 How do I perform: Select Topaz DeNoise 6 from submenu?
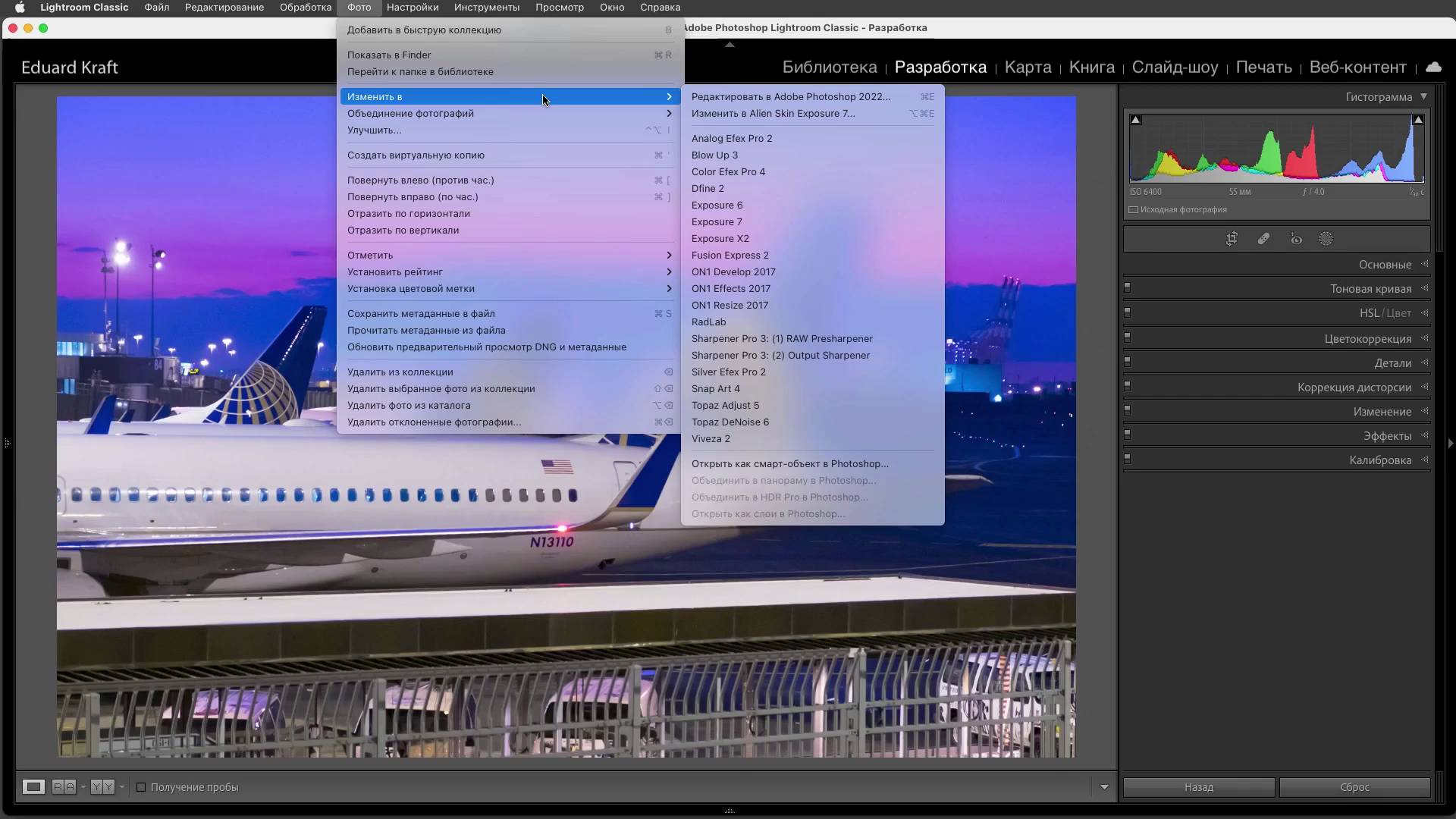[x=812, y=422]
